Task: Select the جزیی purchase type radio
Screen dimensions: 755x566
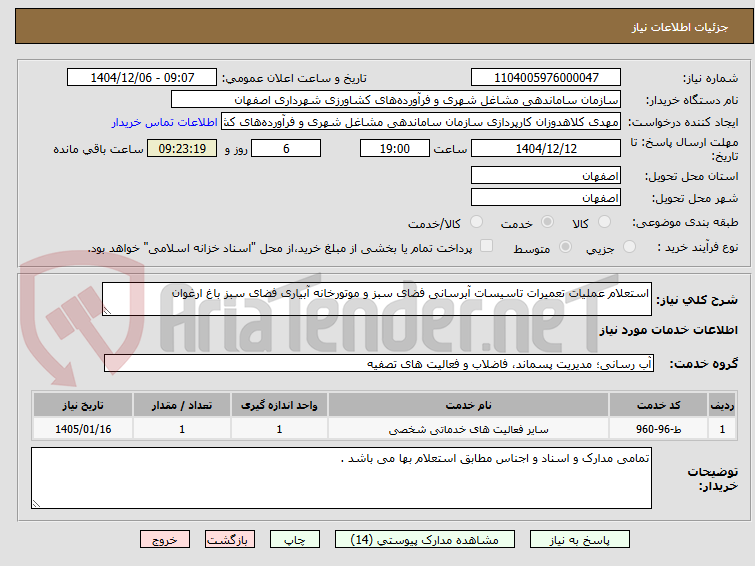Action: (x=629, y=247)
